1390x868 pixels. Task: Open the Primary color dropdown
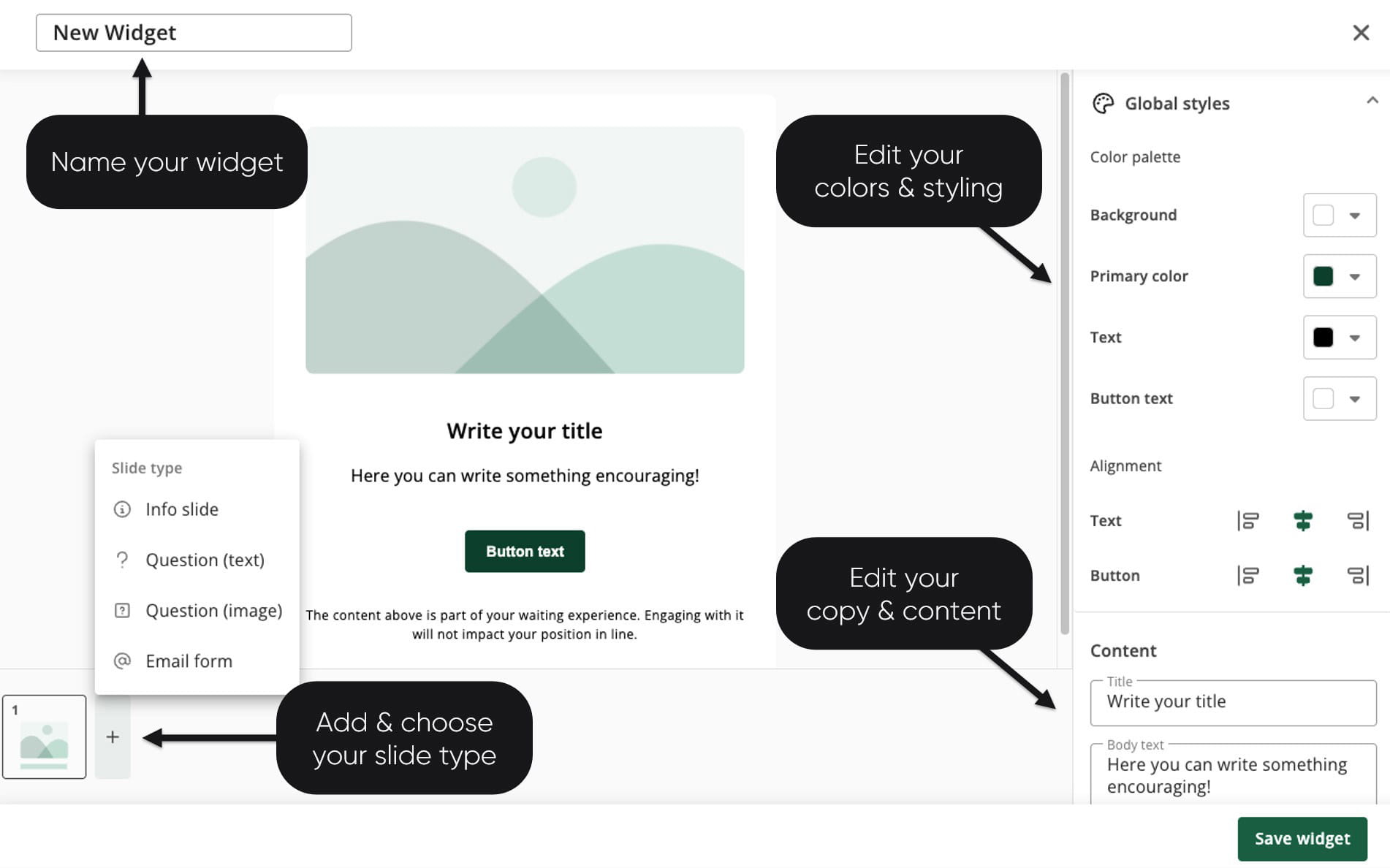(1354, 277)
